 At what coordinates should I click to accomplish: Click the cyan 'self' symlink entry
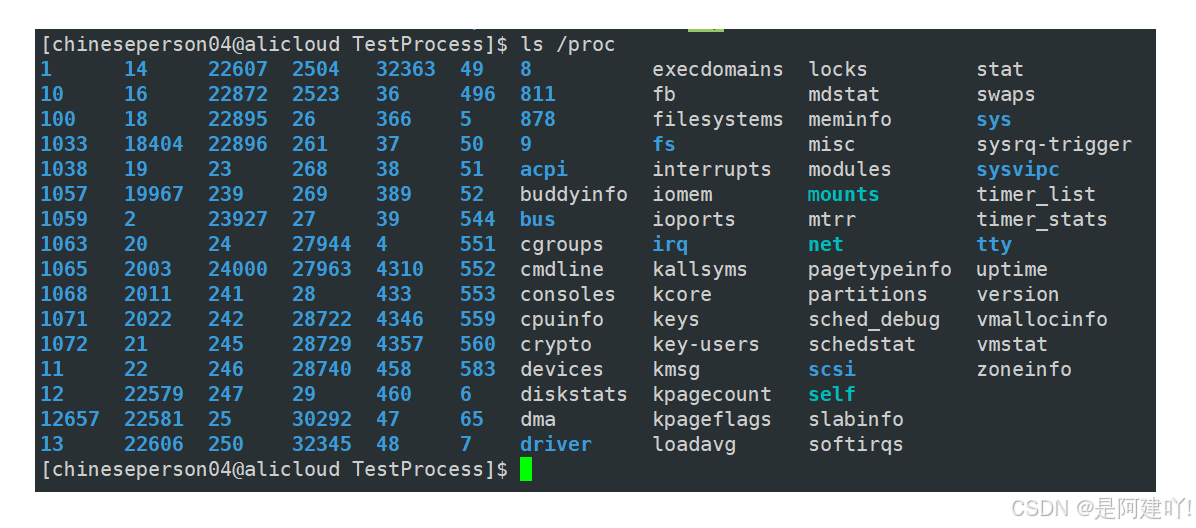coord(831,394)
